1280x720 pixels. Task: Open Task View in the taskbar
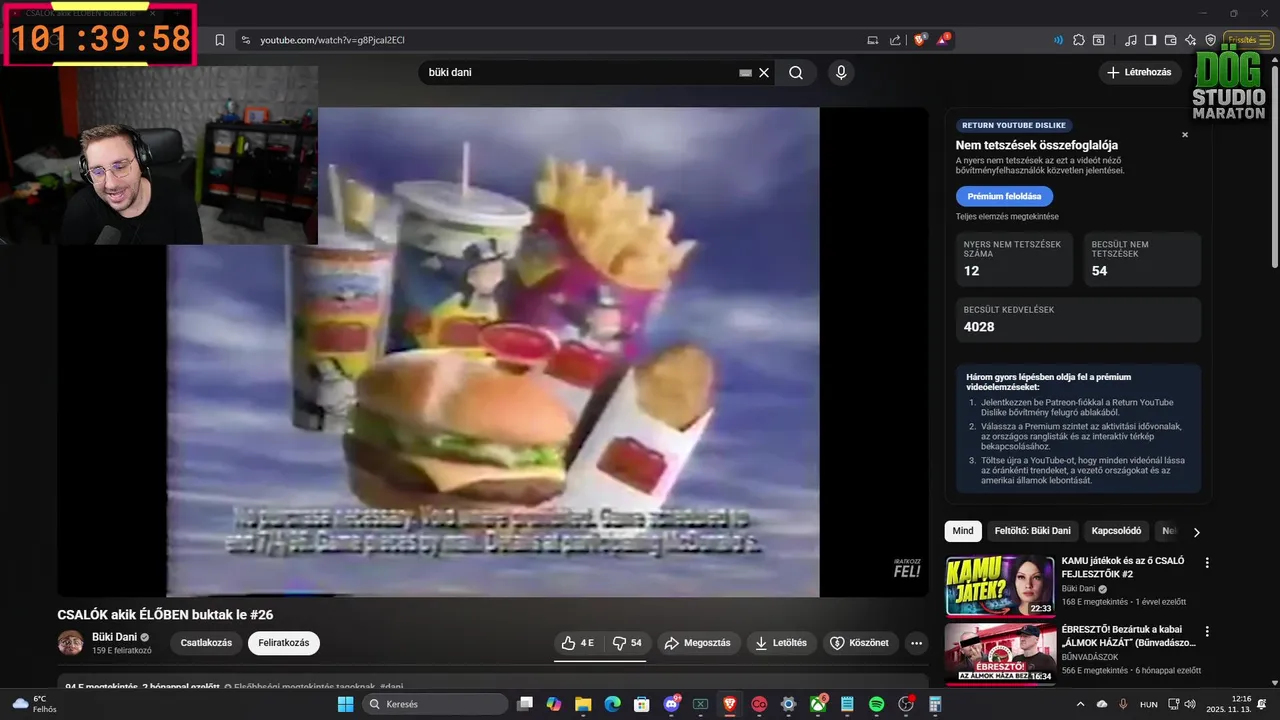(525, 704)
